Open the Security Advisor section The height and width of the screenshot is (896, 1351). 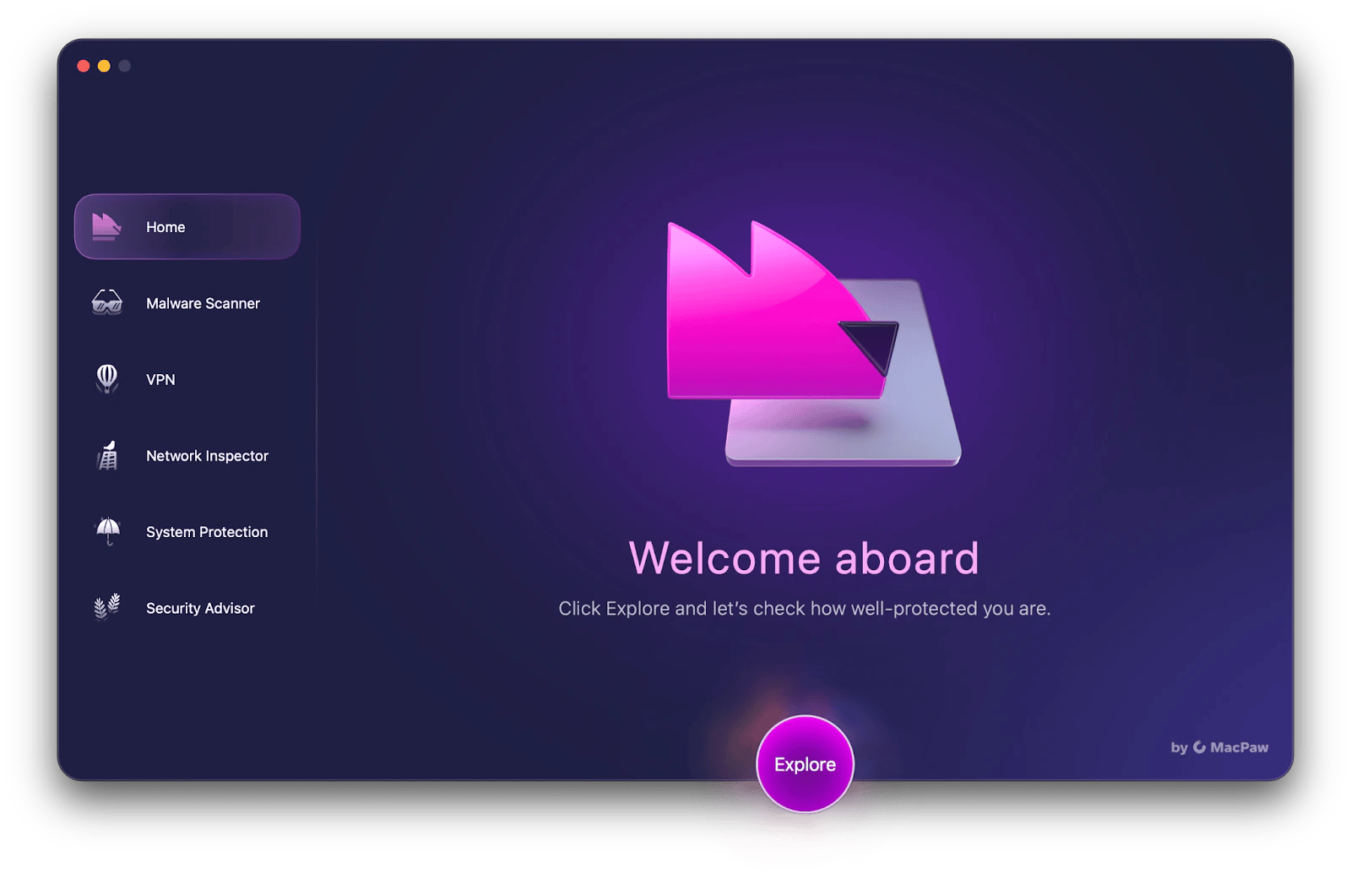(201, 607)
